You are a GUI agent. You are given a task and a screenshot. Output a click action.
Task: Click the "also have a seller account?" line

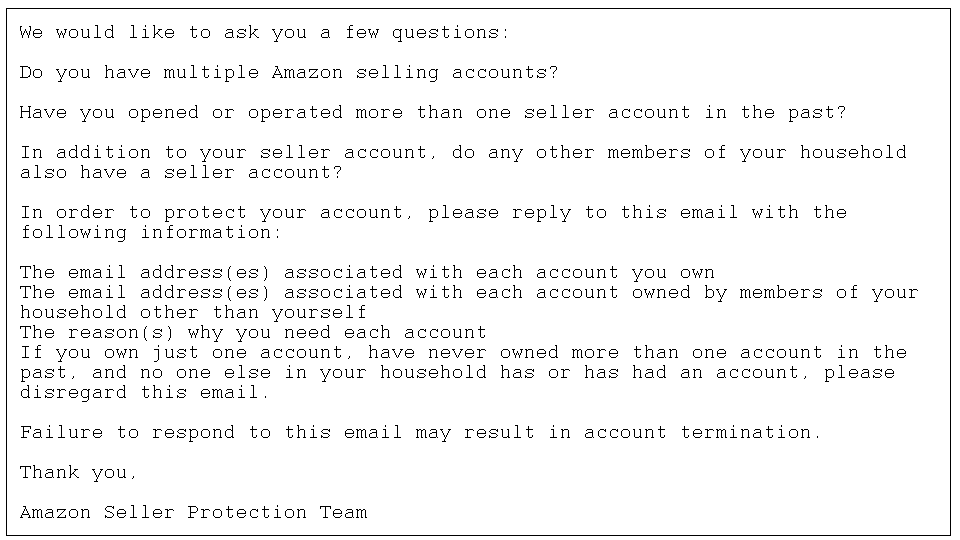point(181,173)
